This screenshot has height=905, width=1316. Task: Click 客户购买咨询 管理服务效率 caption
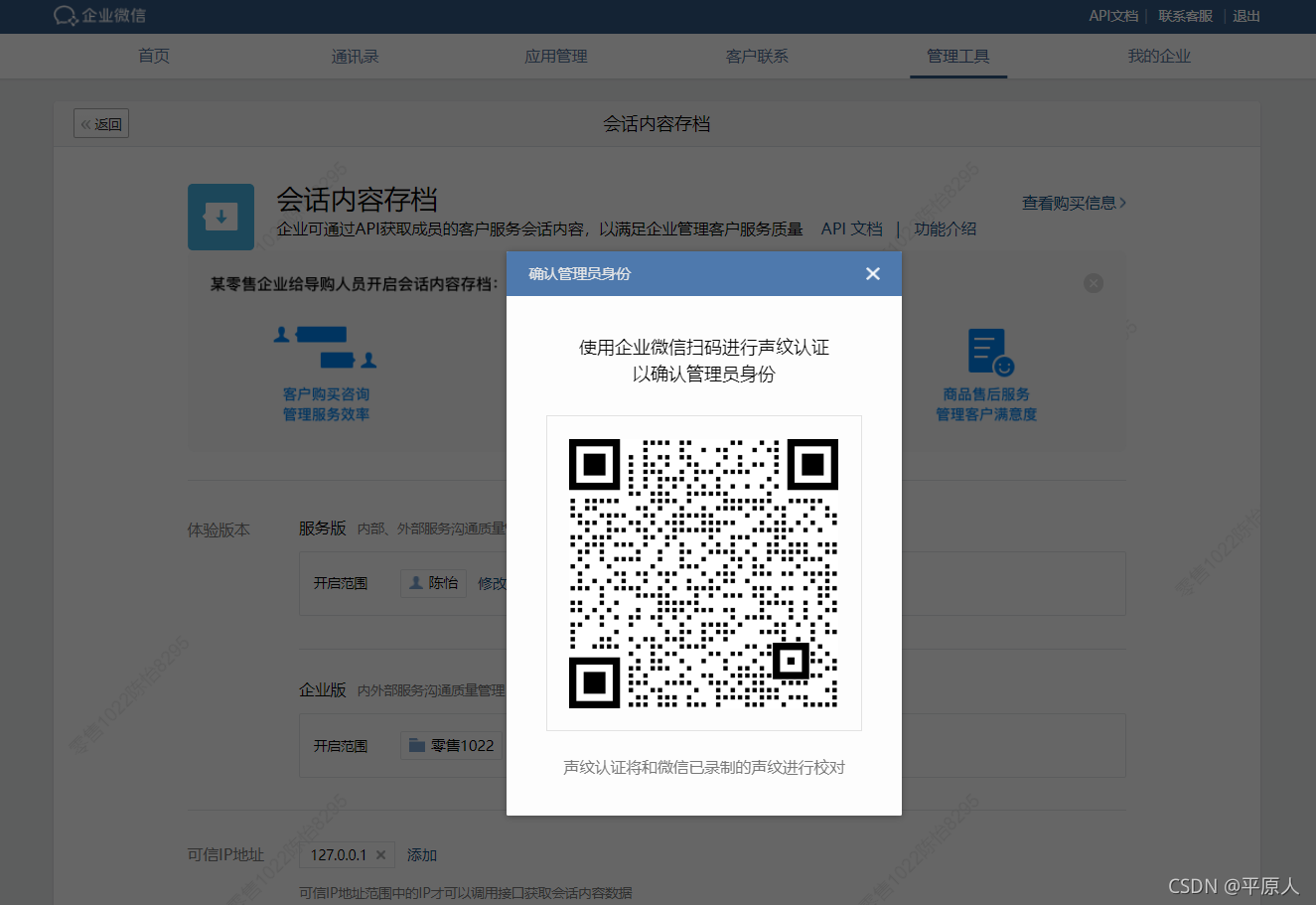[326, 404]
